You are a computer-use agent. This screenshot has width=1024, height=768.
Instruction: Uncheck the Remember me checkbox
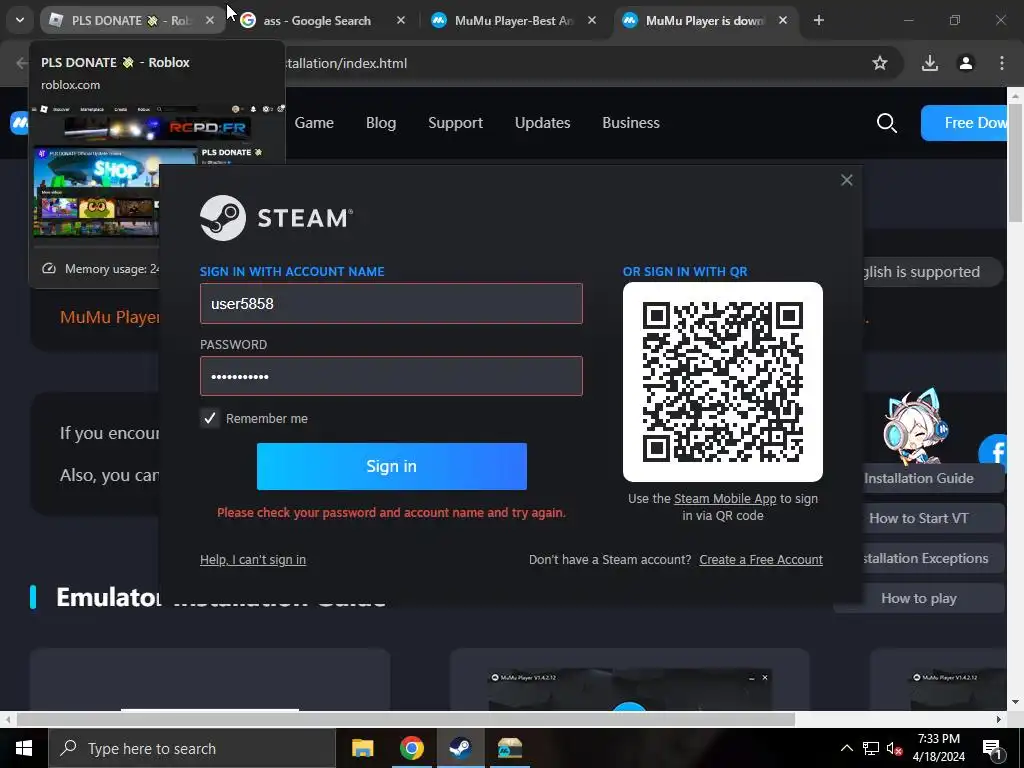(210, 419)
